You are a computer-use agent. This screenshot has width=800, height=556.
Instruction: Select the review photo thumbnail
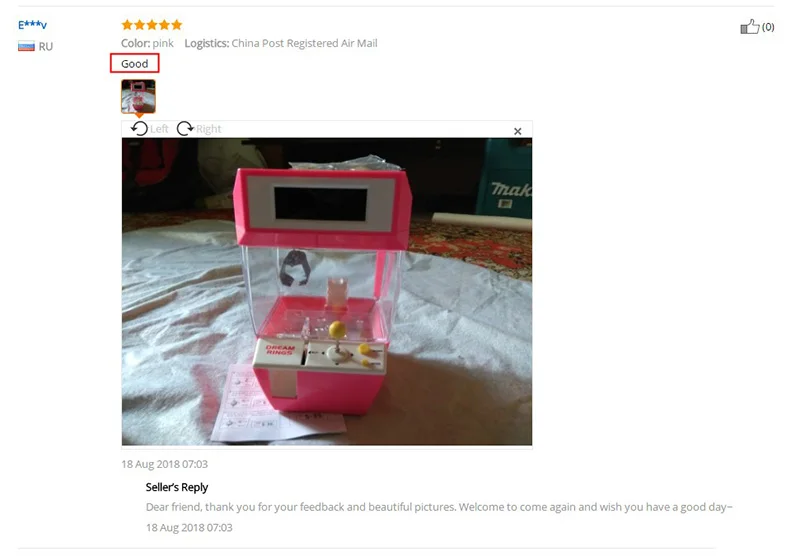pyautogui.click(x=138, y=96)
